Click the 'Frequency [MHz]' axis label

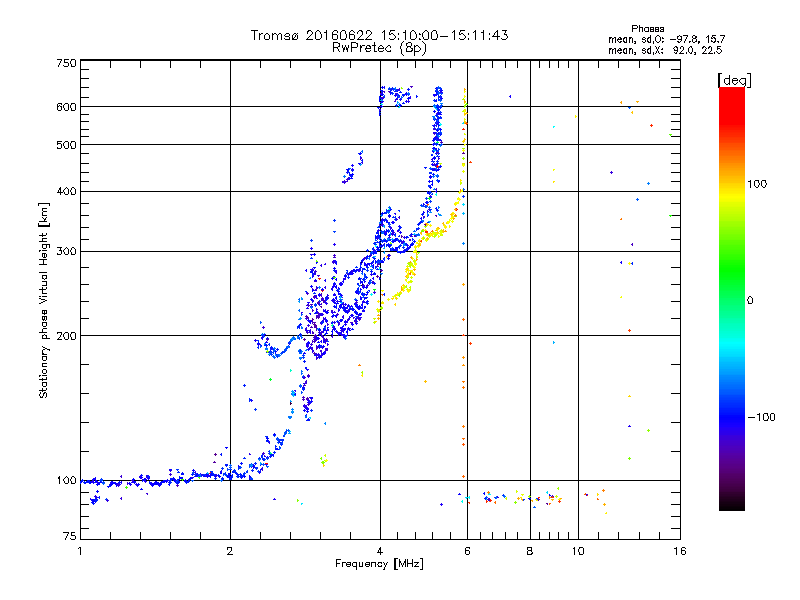click(379, 564)
